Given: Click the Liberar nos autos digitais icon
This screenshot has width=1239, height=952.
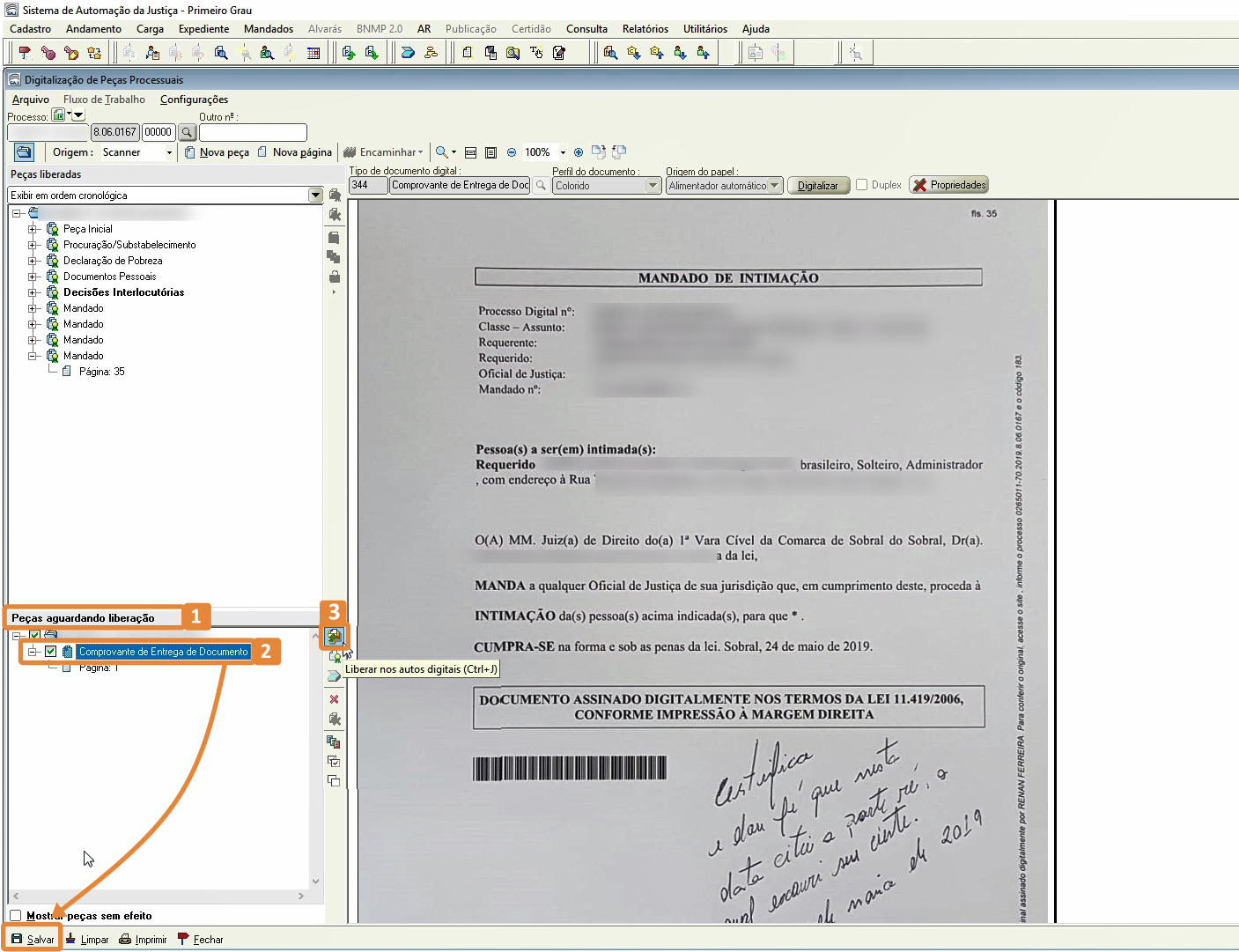Looking at the screenshot, I should [334, 636].
